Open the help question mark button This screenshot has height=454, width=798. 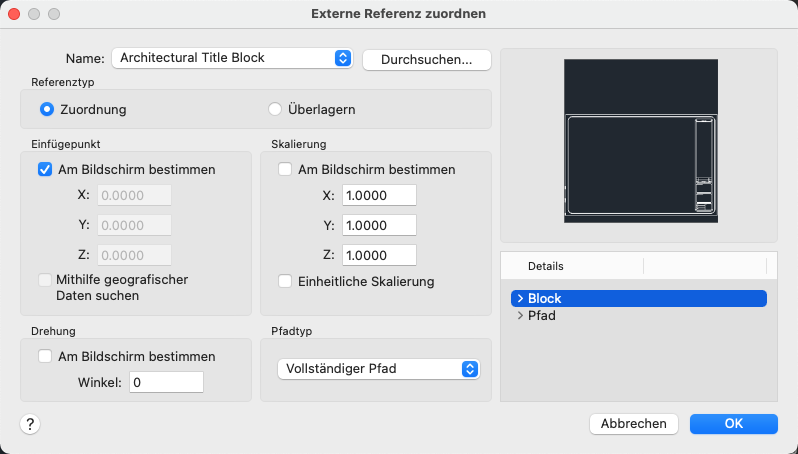click(x=30, y=423)
